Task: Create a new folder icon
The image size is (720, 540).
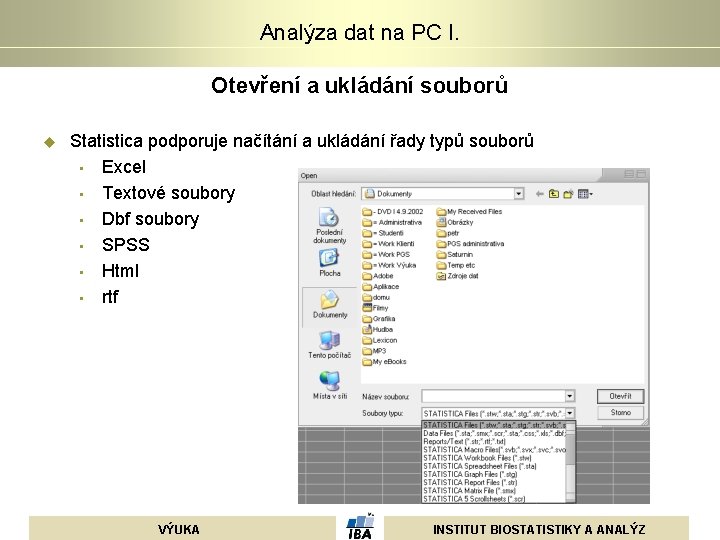Action: (x=568, y=194)
